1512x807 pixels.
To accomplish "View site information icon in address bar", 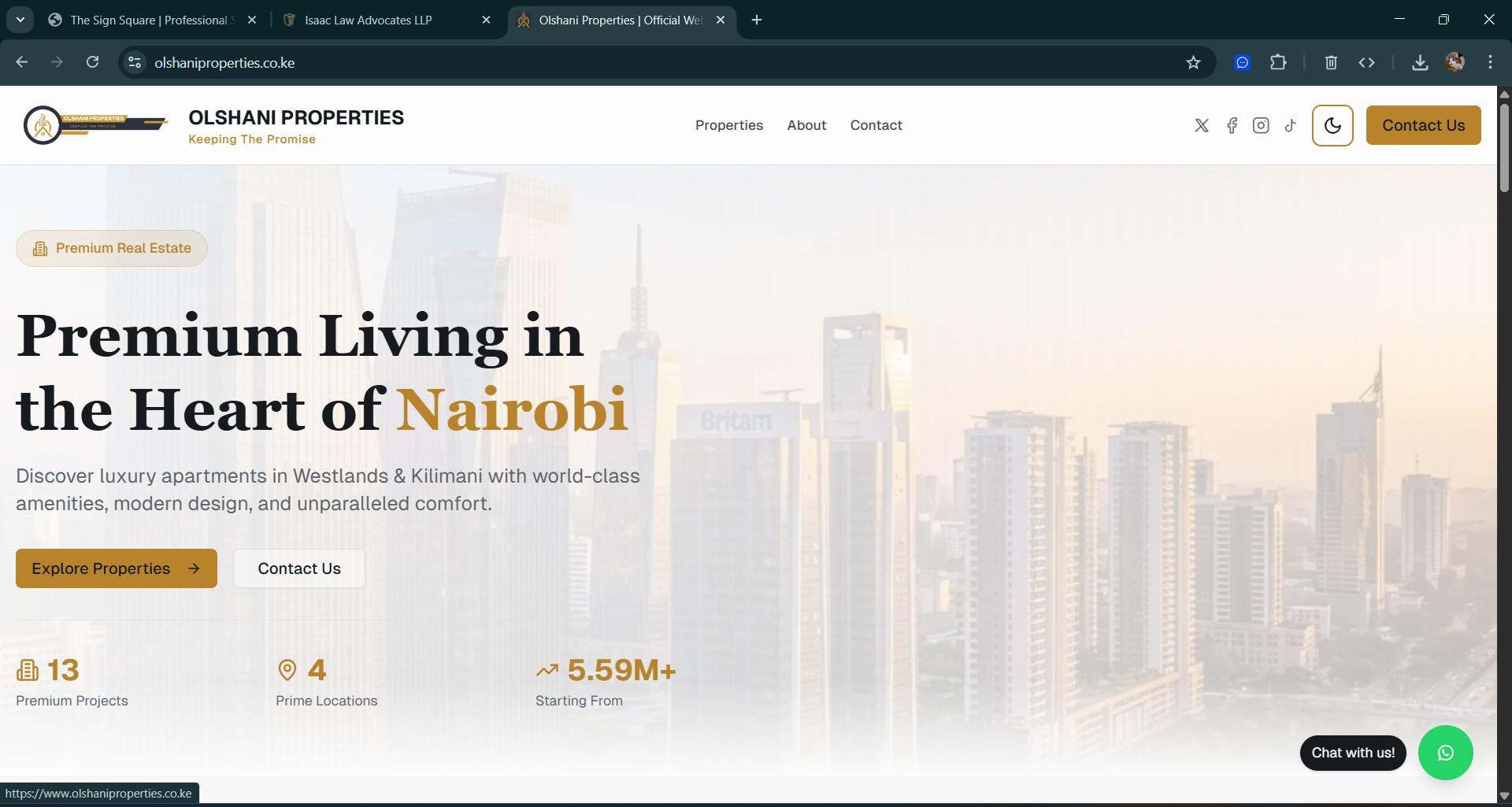I will point(135,62).
